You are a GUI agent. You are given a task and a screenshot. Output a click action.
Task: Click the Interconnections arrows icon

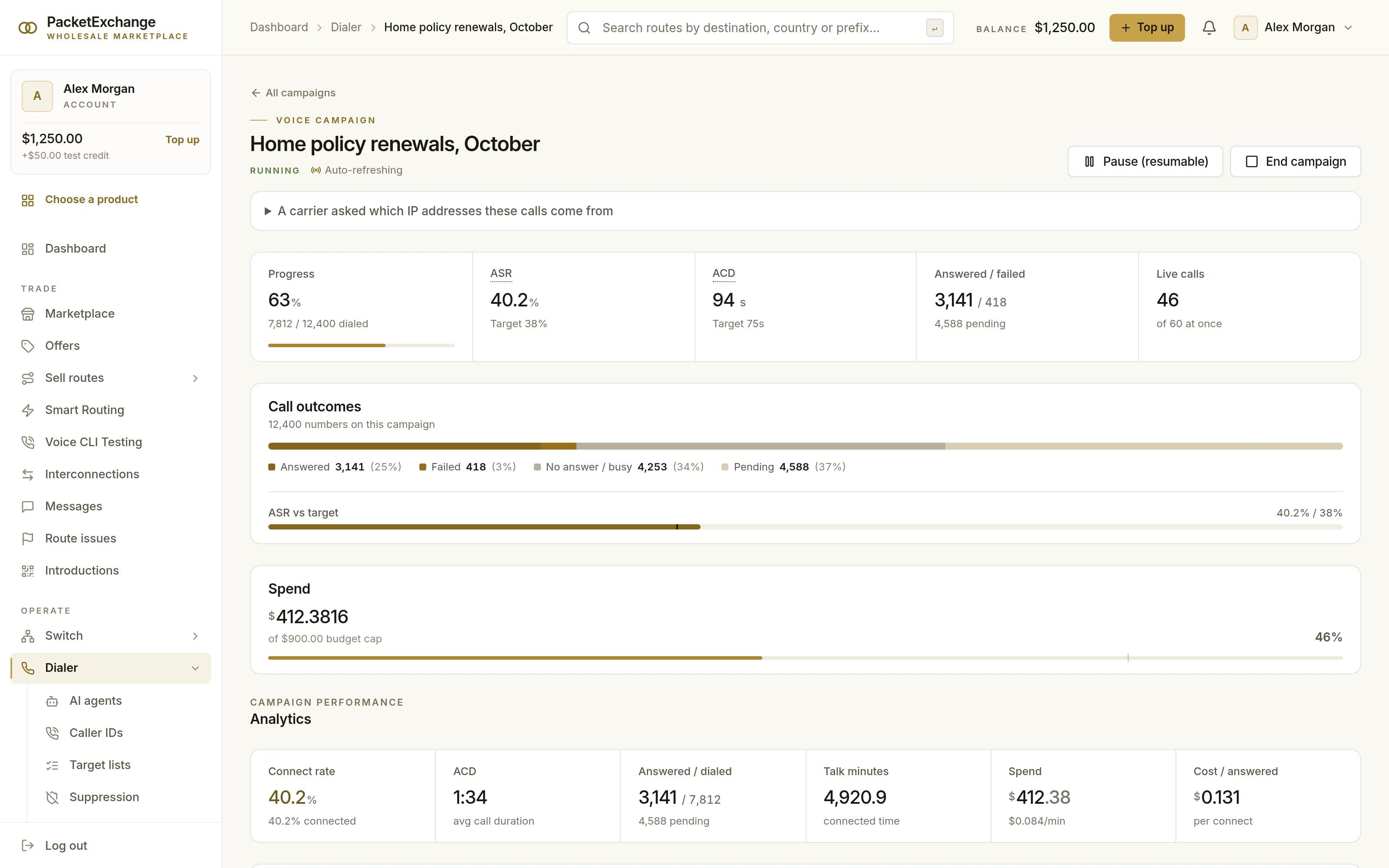tap(27, 475)
